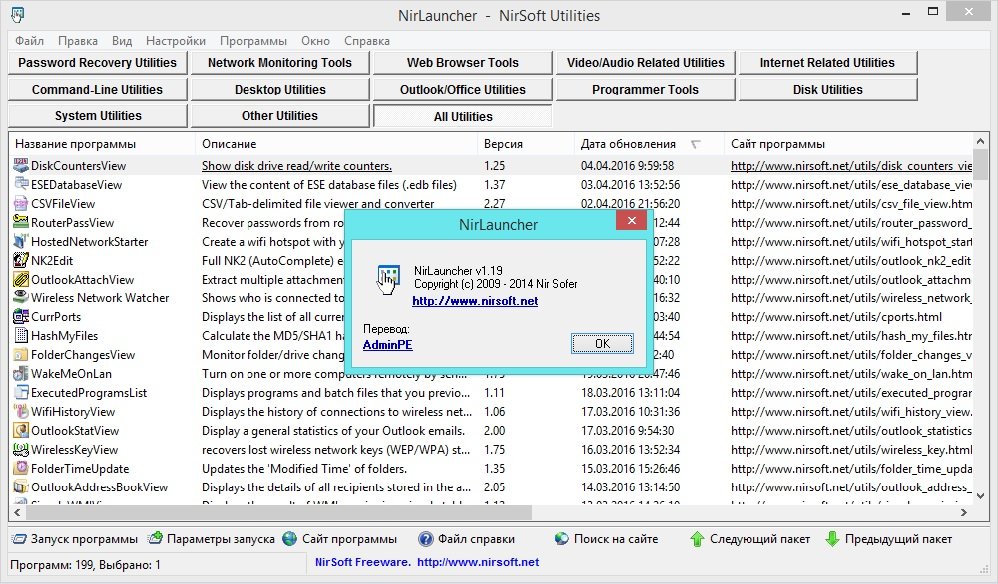The image size is (998, 584).
Task: Click the Run Program icon in bottom bar
Action: pos(19,539)
